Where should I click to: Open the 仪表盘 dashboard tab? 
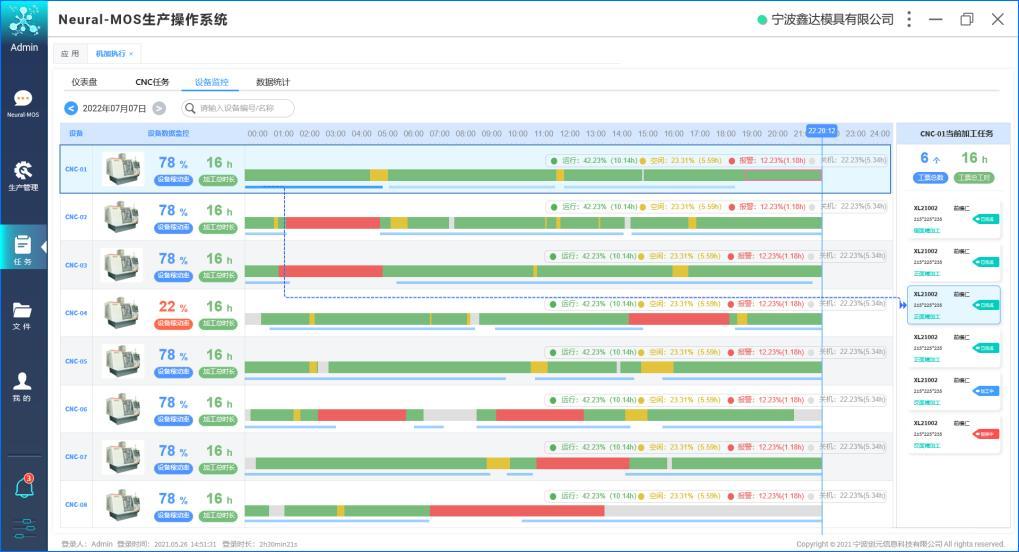tap(84, 82)
